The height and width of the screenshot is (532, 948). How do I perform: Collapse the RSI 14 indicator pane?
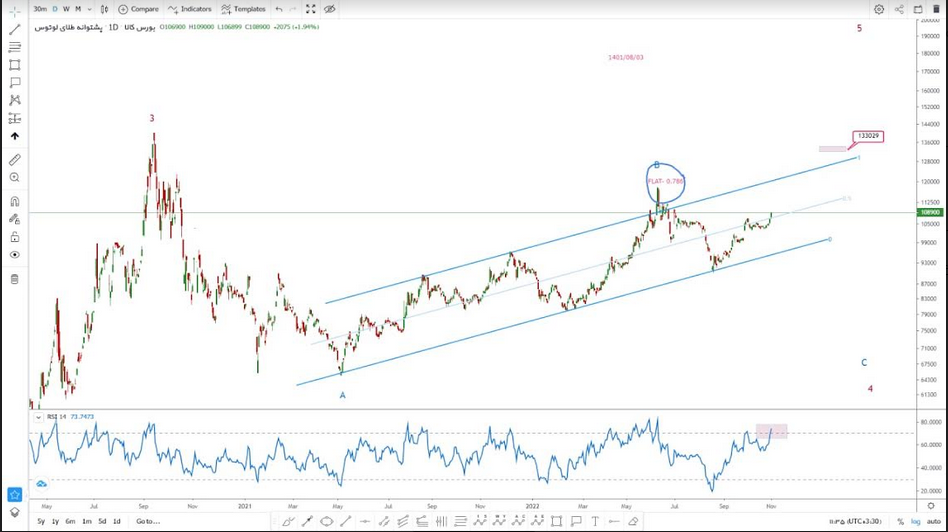click(x=38, y=418)
